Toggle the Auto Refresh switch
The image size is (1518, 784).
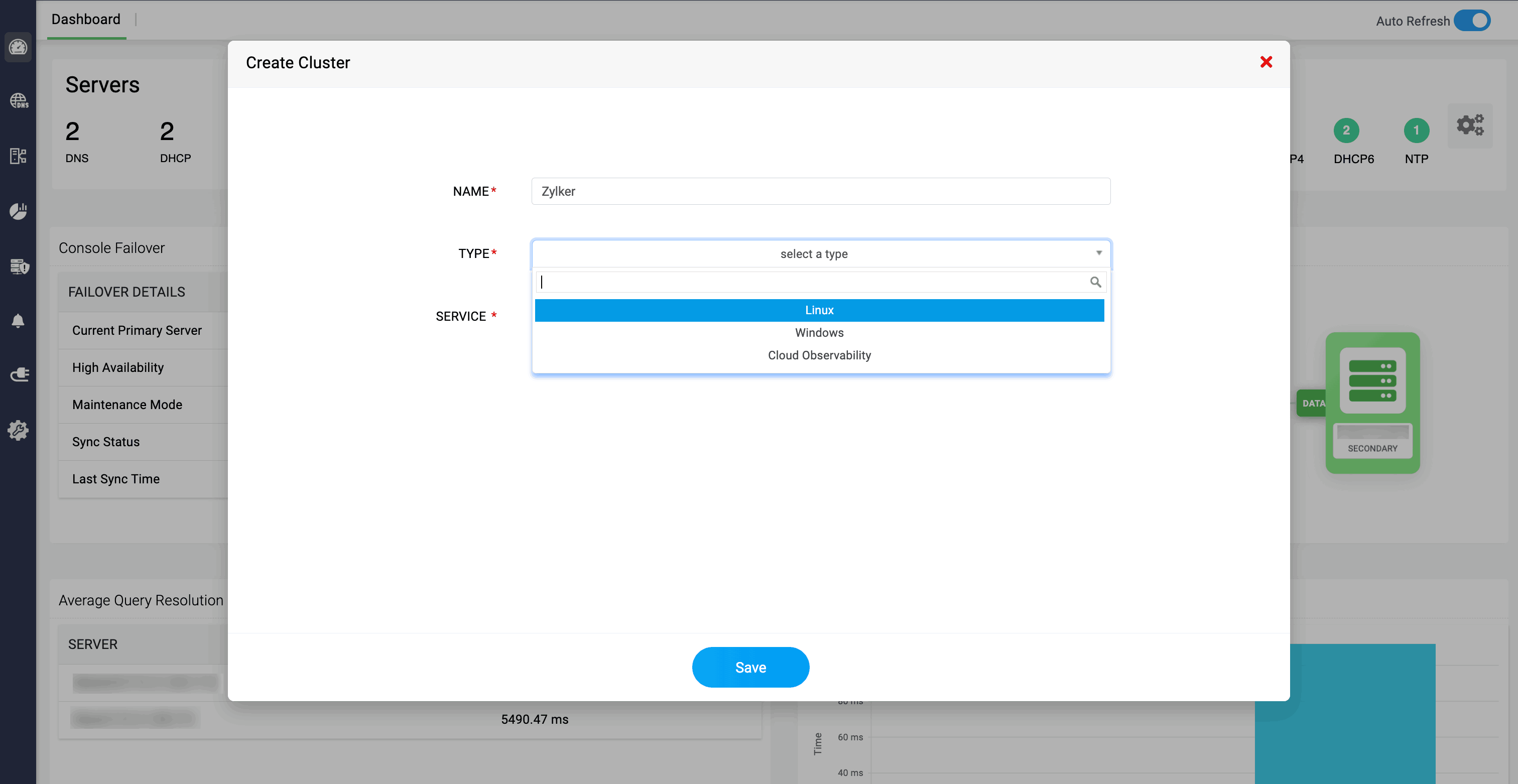pyautogui.click(x=1472, y=21)
